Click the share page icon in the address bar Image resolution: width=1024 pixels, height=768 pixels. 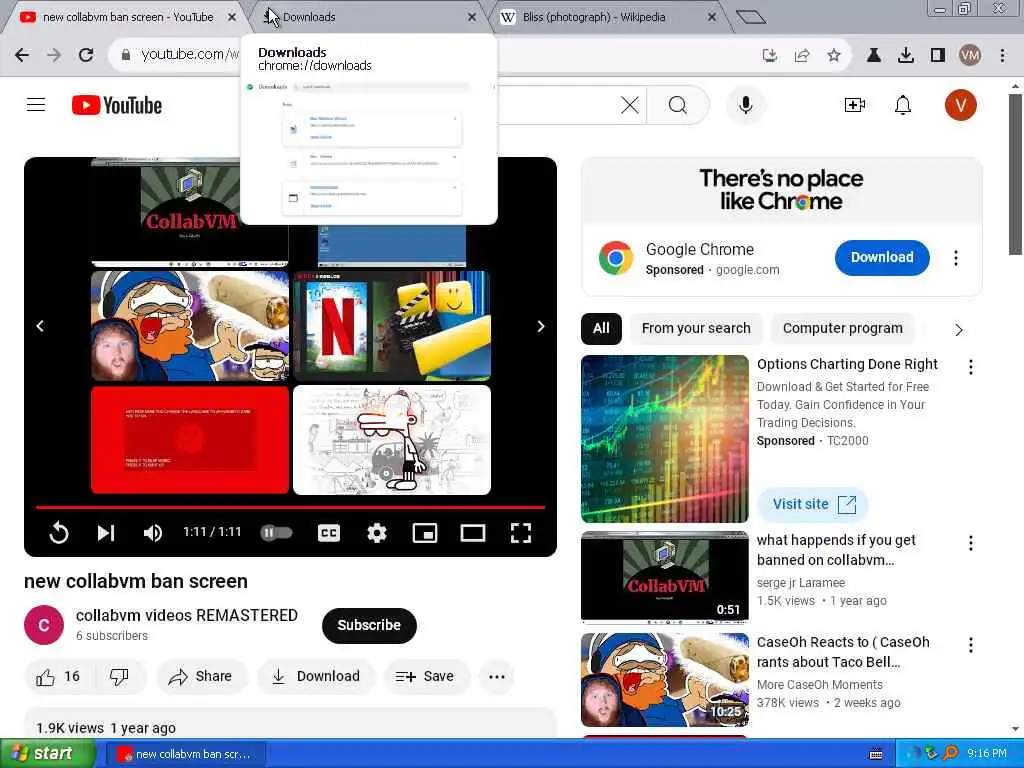802,56
